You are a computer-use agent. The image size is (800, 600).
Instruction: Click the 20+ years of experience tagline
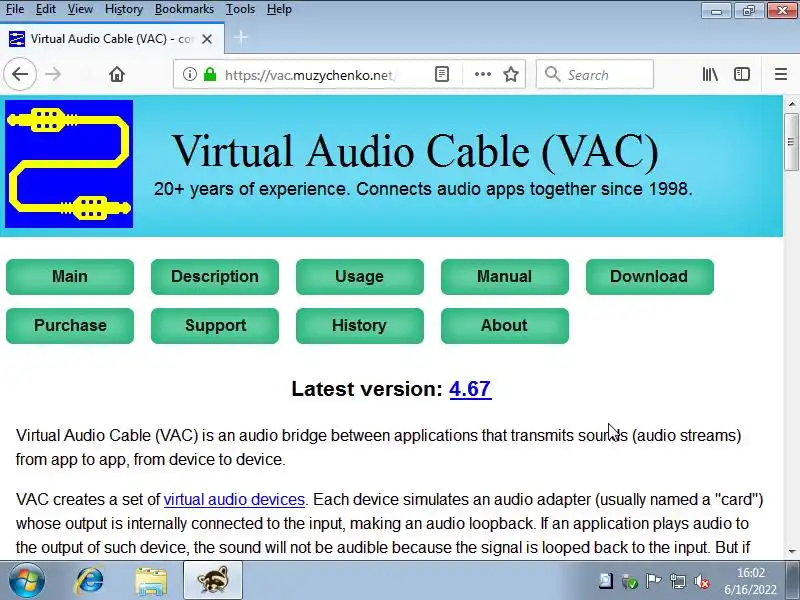(x=423, y=189)
